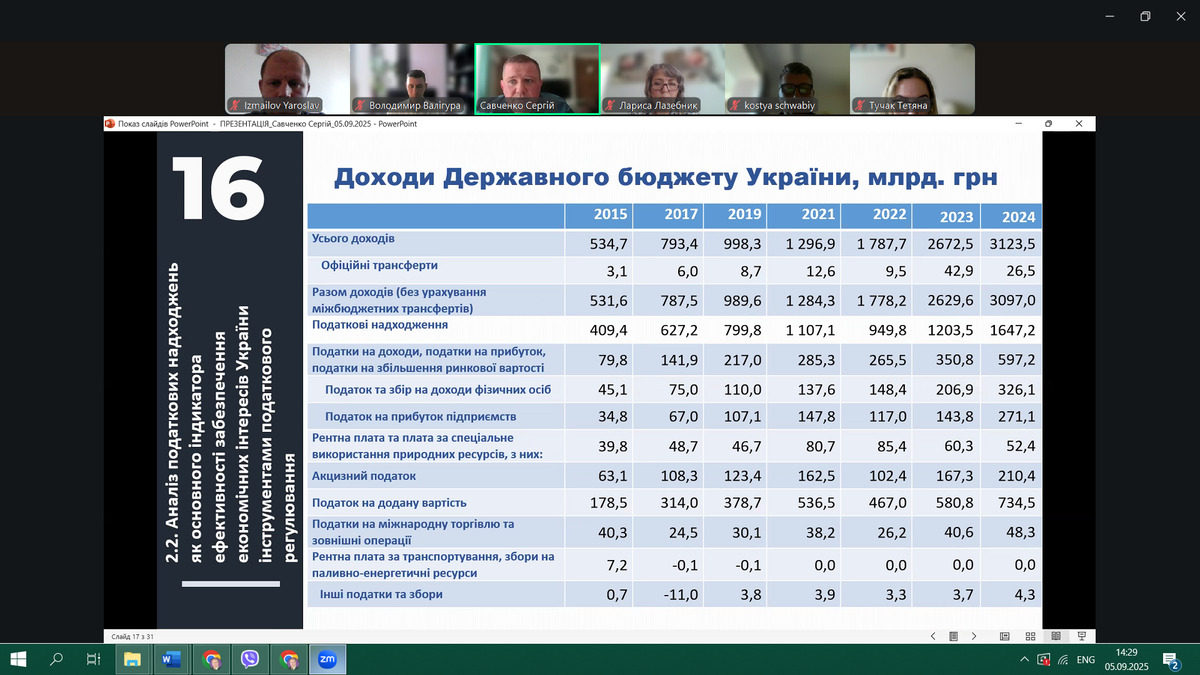
Task: Select Володимир Валігура's video thumbnail
Action: point(412,79)
